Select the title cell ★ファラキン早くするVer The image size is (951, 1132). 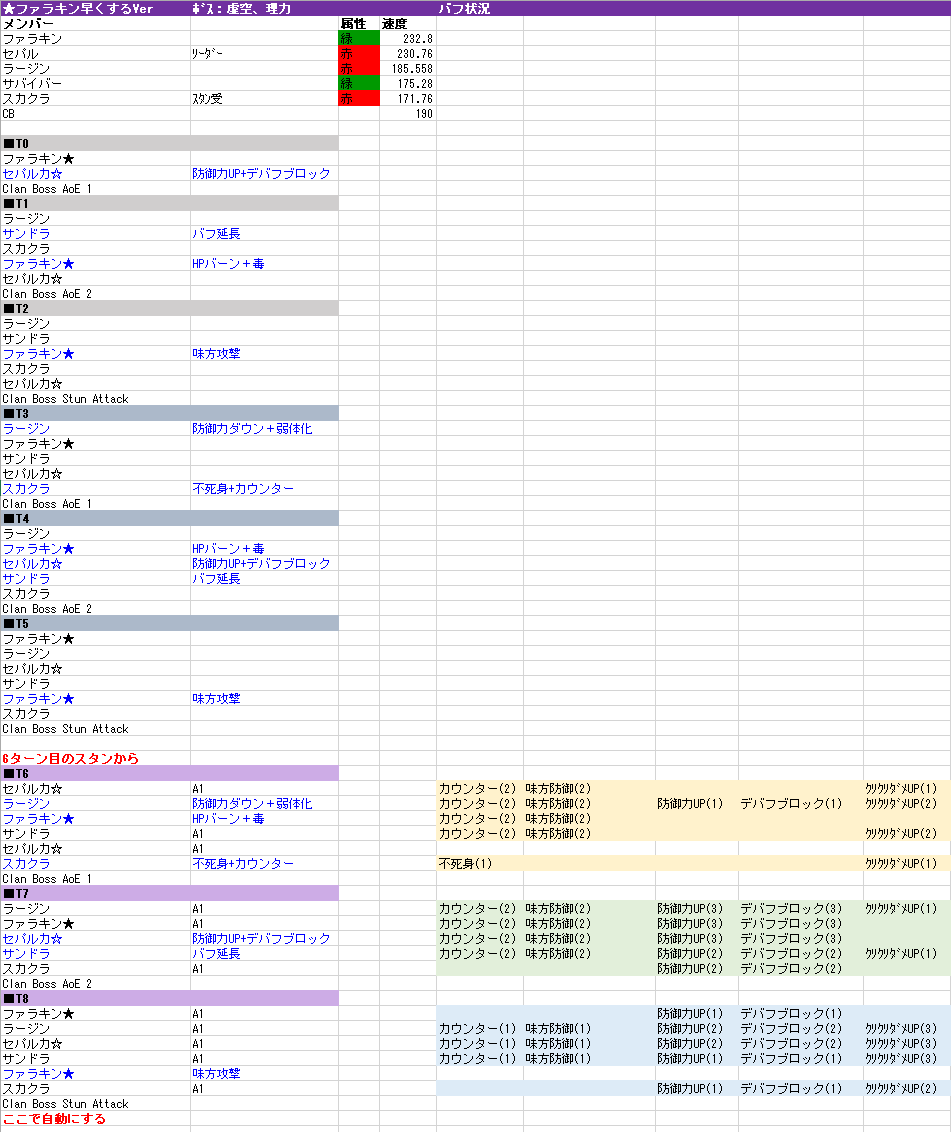point(80,8)
